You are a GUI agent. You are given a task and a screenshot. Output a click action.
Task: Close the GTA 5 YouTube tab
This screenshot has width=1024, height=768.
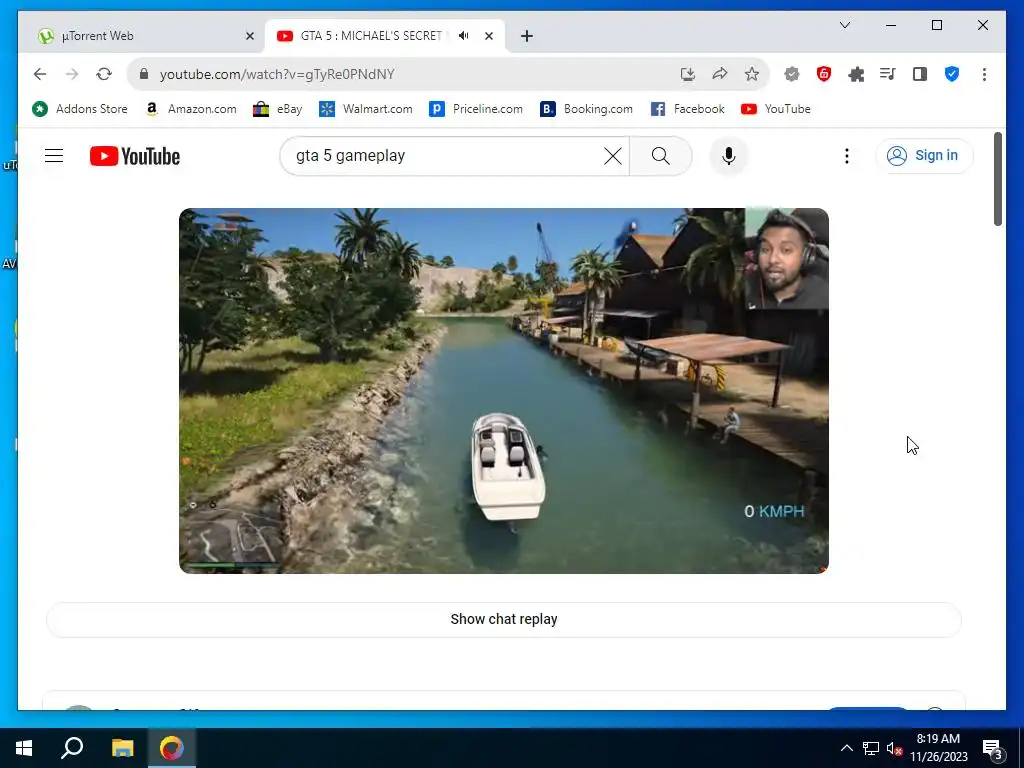point(488,37)
